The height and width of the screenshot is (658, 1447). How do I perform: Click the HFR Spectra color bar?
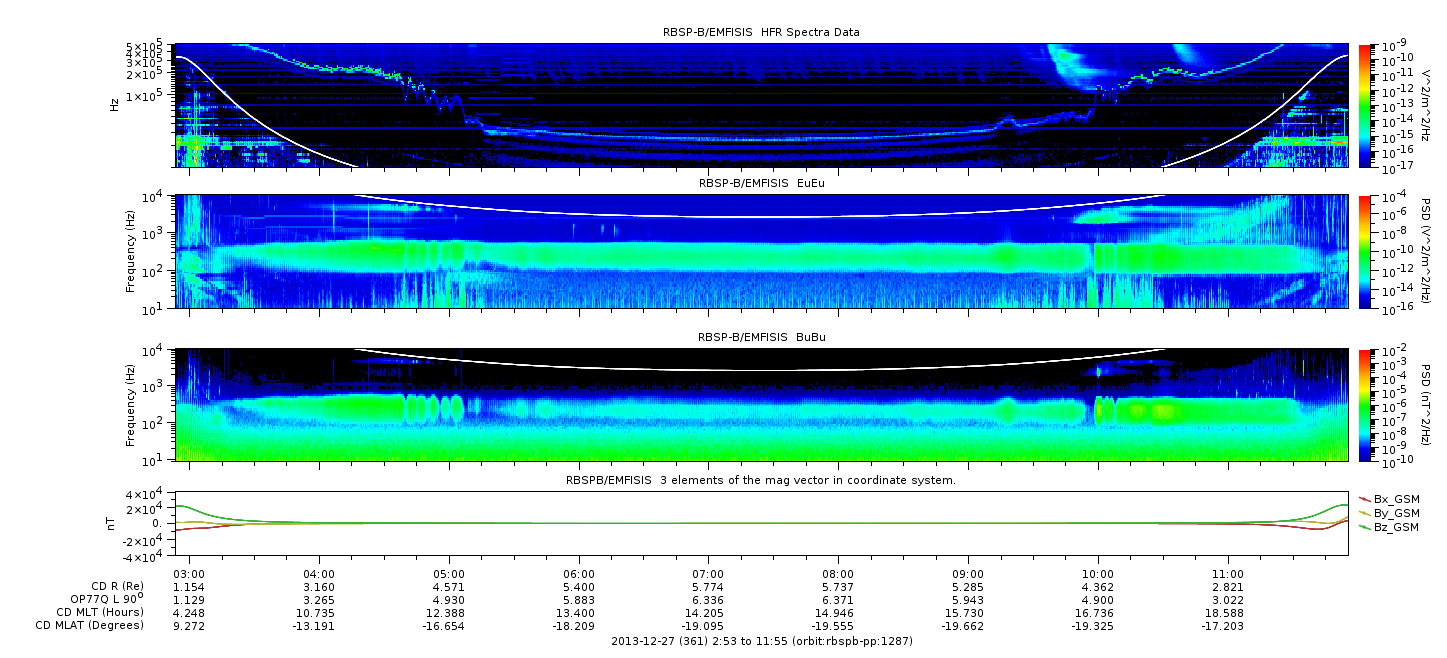click(1364, 105)
